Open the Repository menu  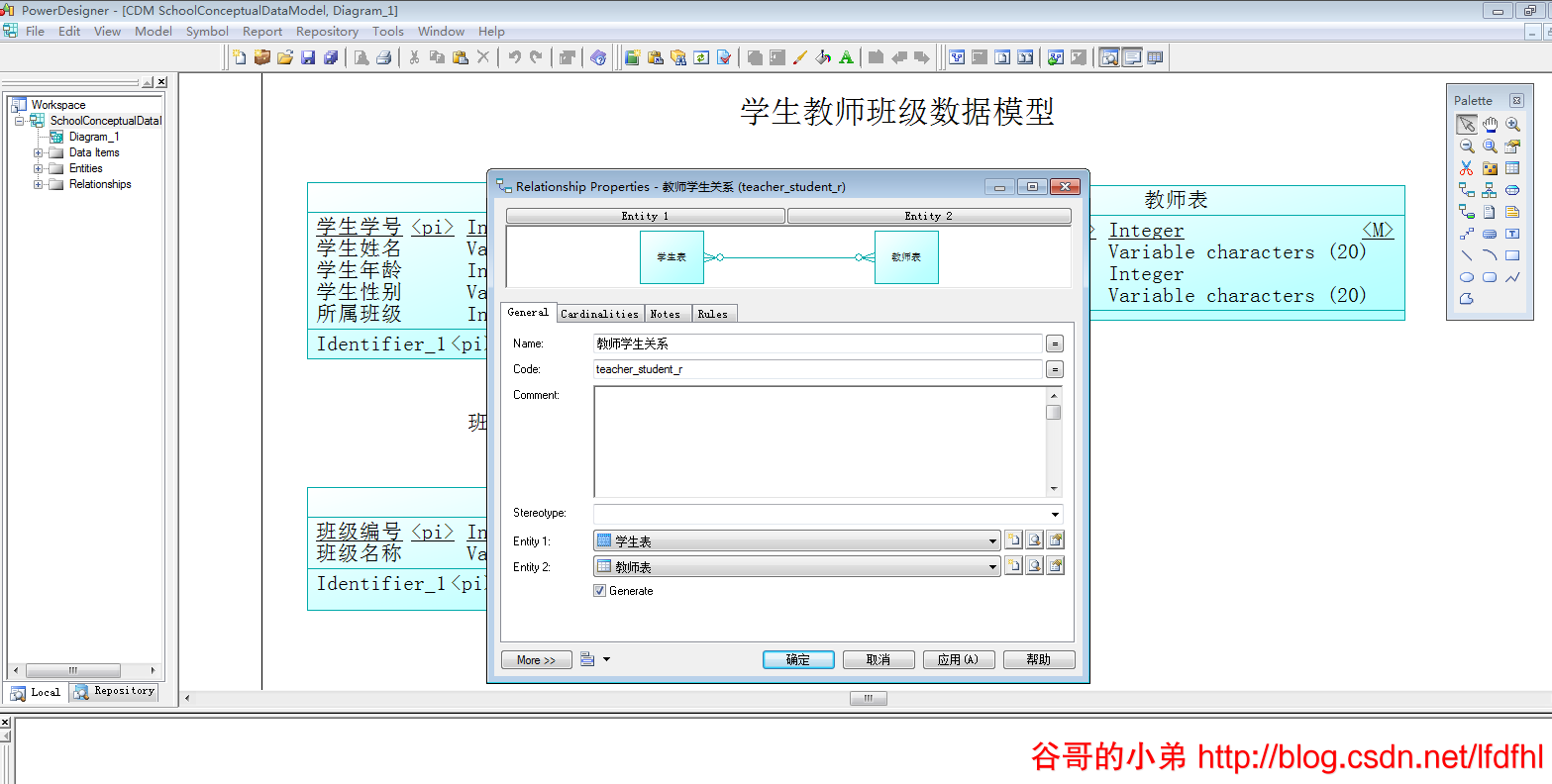point(327,31)
